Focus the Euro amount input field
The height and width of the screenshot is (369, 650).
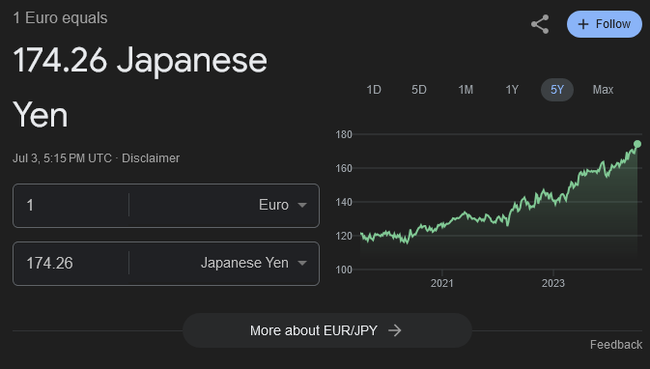click(x=70, y=205)
